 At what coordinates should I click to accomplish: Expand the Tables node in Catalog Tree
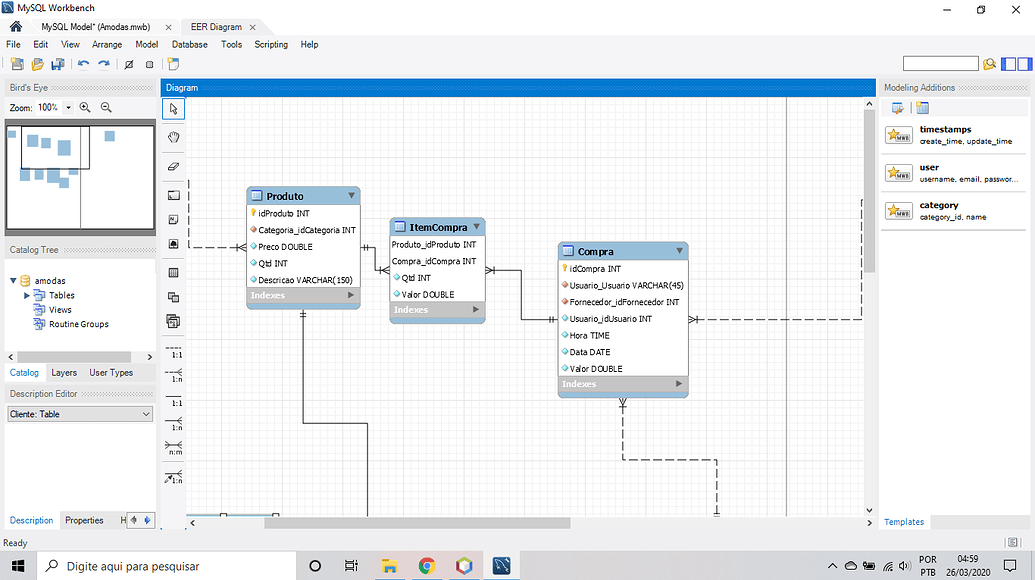tap(27, 296)
